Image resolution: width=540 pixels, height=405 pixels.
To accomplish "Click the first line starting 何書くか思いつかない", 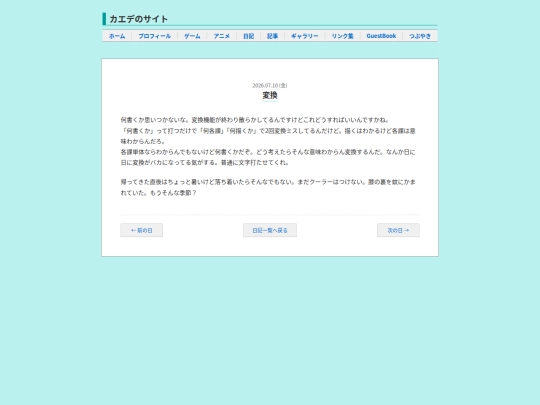I will (255, 120).
